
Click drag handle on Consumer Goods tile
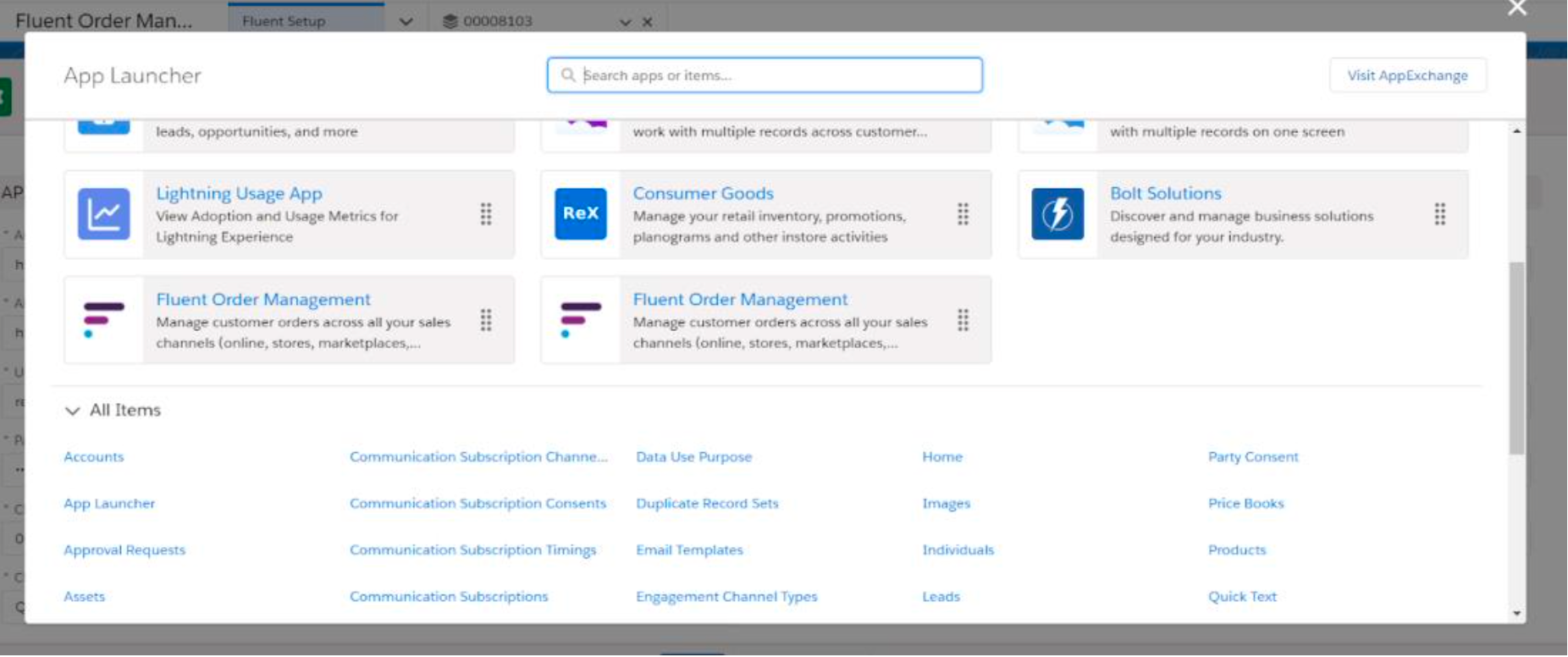963,214
